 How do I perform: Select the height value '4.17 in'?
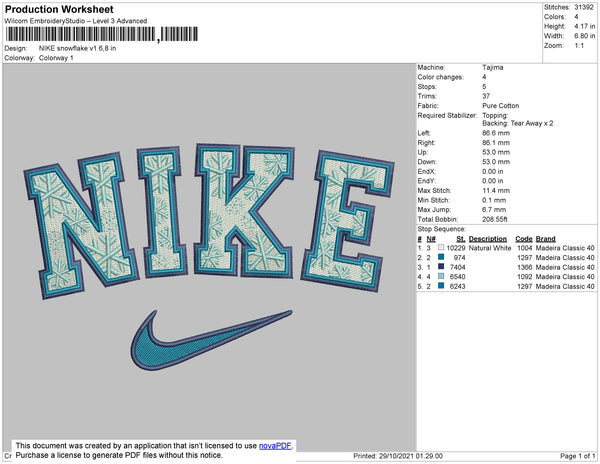584,26
